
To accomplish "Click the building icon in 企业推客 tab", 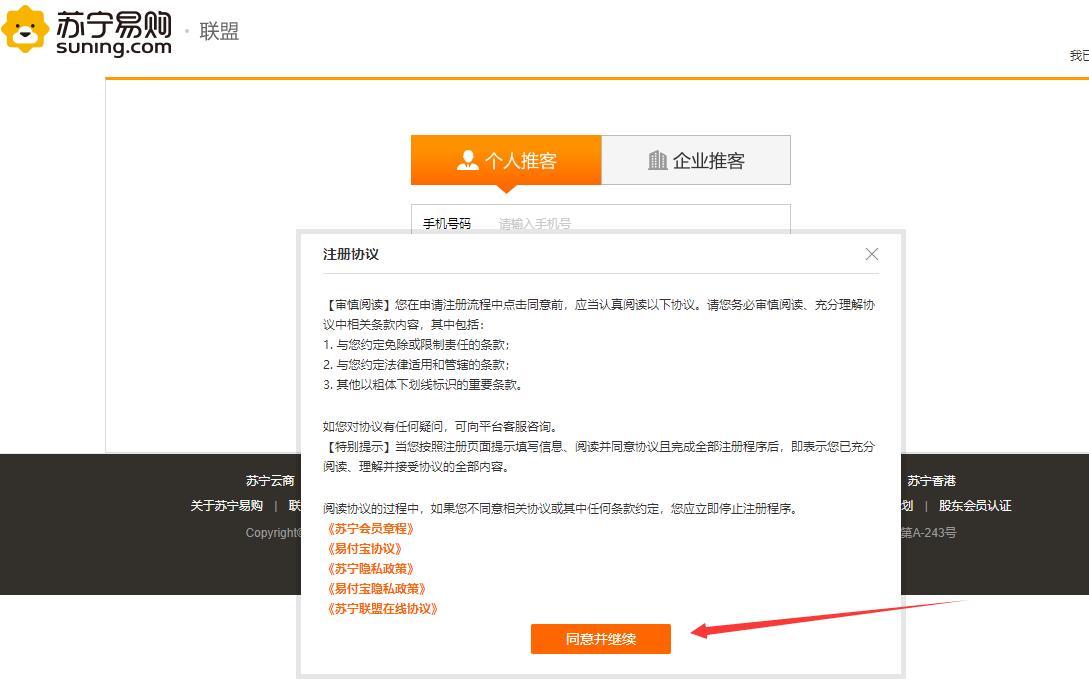I will tap(657, 160).
